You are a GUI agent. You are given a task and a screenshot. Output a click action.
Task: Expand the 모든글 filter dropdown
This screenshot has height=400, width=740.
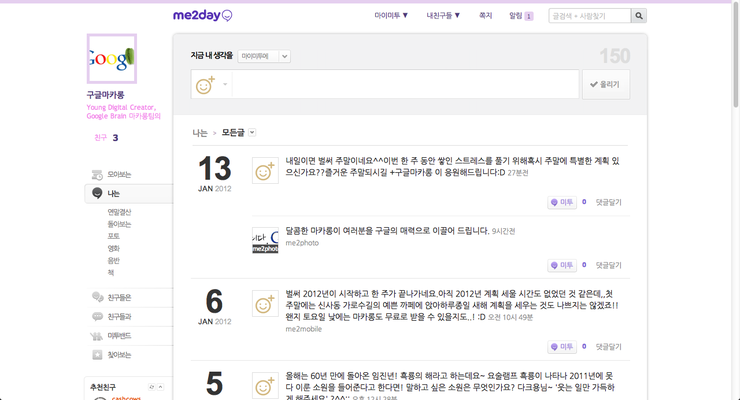[x=252, y=132]
